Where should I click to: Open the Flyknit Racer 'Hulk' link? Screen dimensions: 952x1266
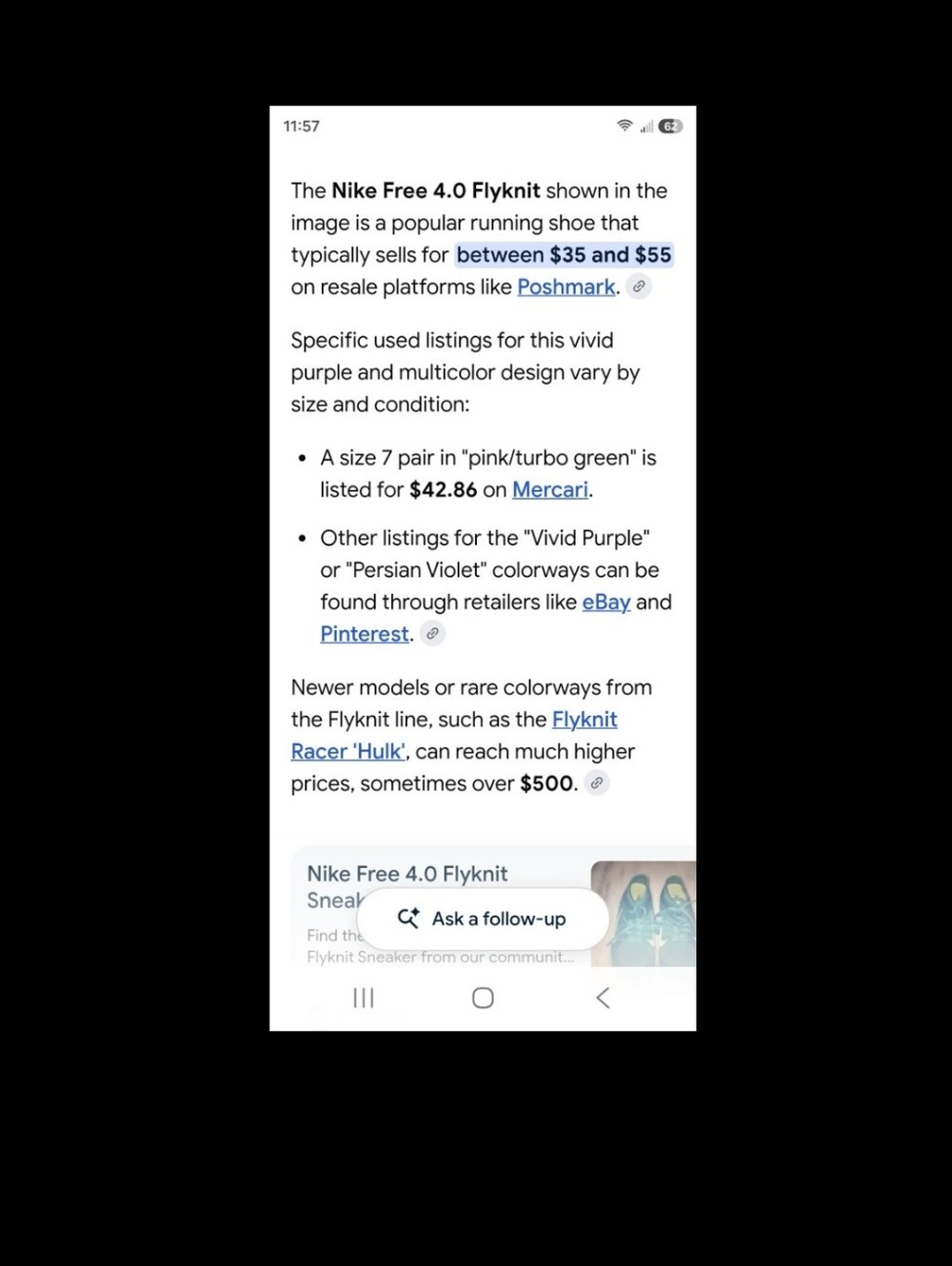click(454, 735)
